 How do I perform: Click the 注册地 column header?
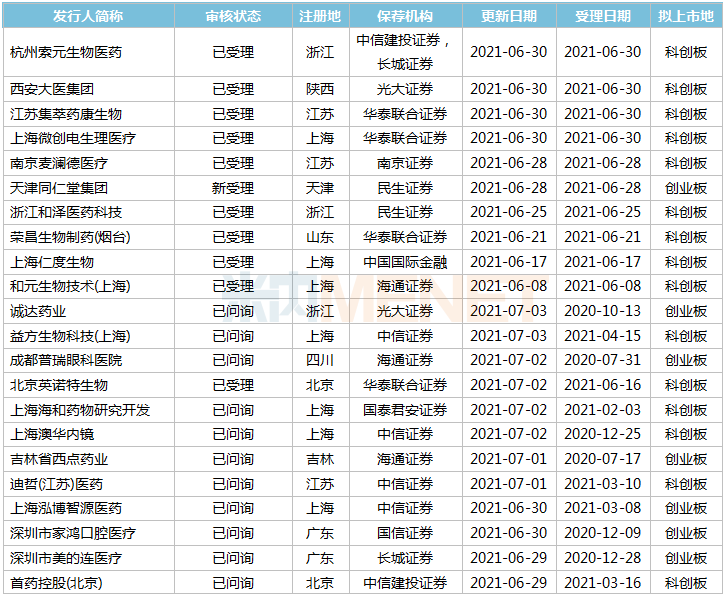click(x=320, y=16)
